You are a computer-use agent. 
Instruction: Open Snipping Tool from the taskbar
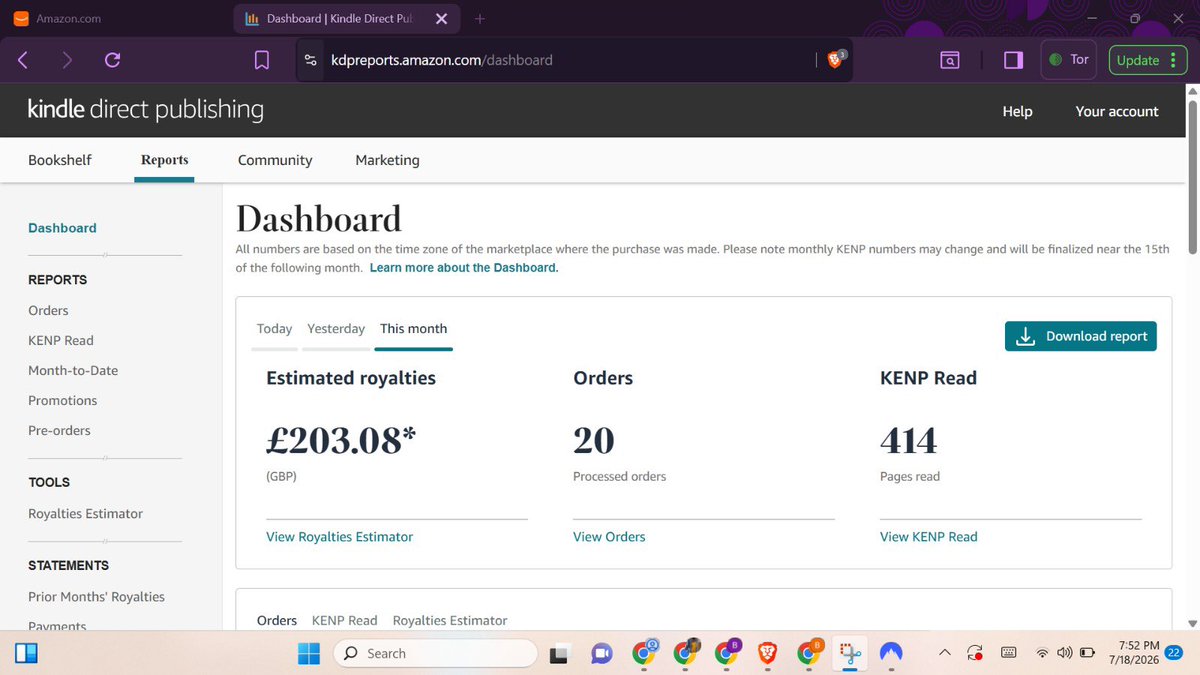[850, 653]
